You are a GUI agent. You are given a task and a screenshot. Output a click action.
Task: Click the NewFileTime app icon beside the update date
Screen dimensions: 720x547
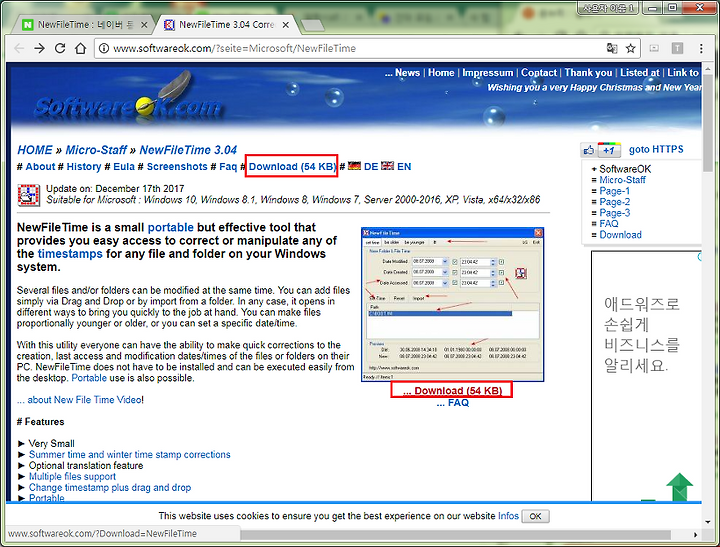[x=28, y=195]
